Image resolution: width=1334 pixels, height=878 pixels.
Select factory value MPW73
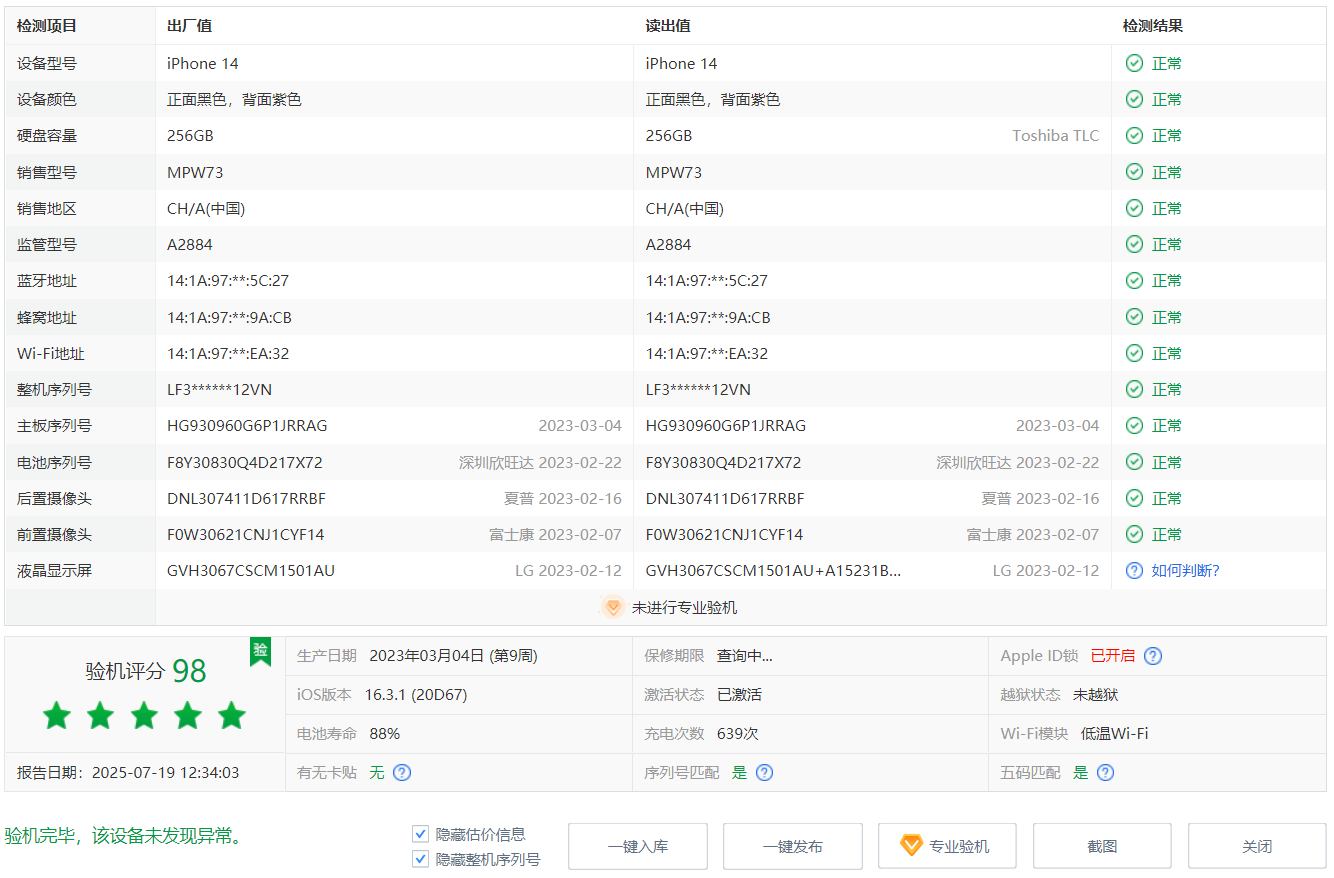click(195, 172)
